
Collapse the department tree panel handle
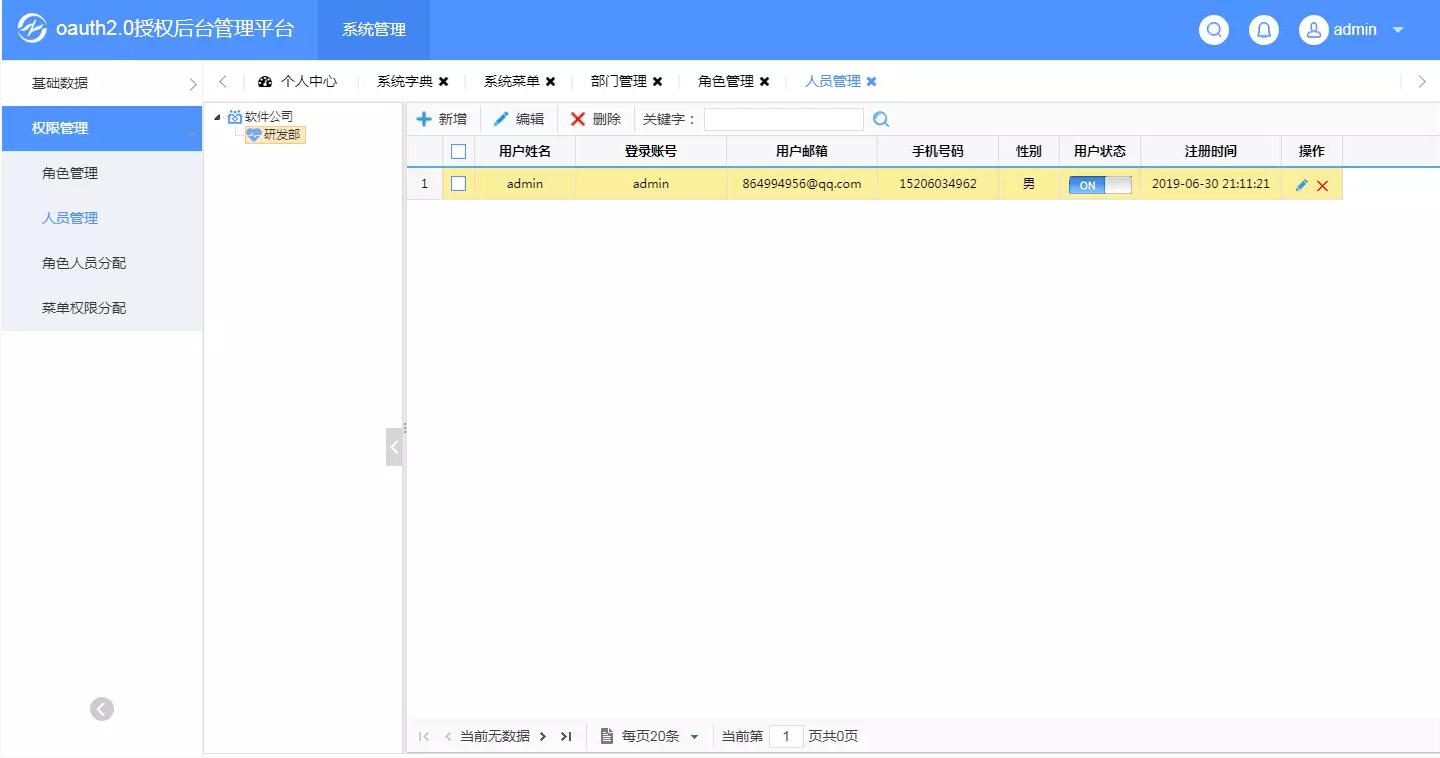coord(394,447)
